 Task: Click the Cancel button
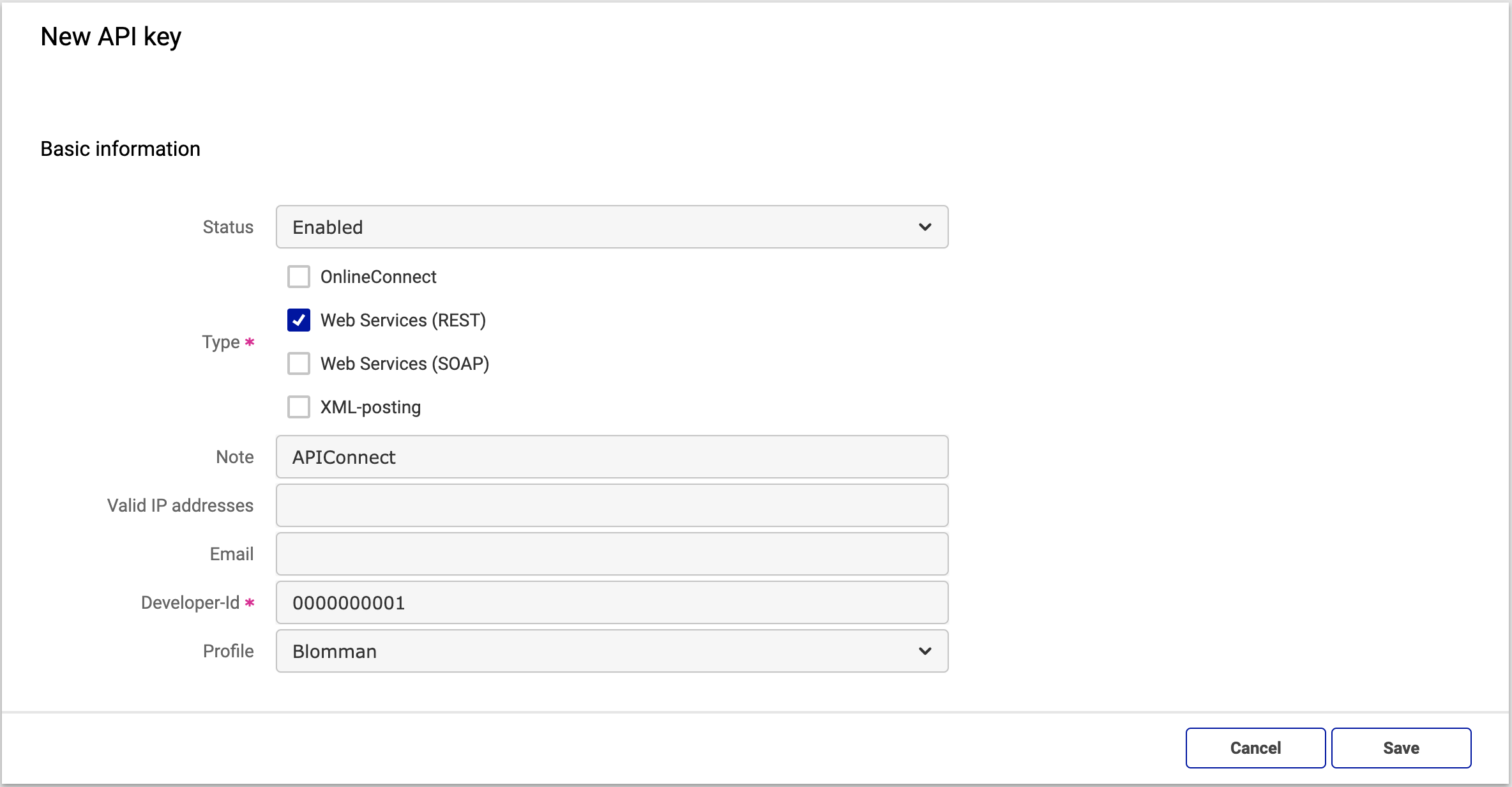point(1255,748)
